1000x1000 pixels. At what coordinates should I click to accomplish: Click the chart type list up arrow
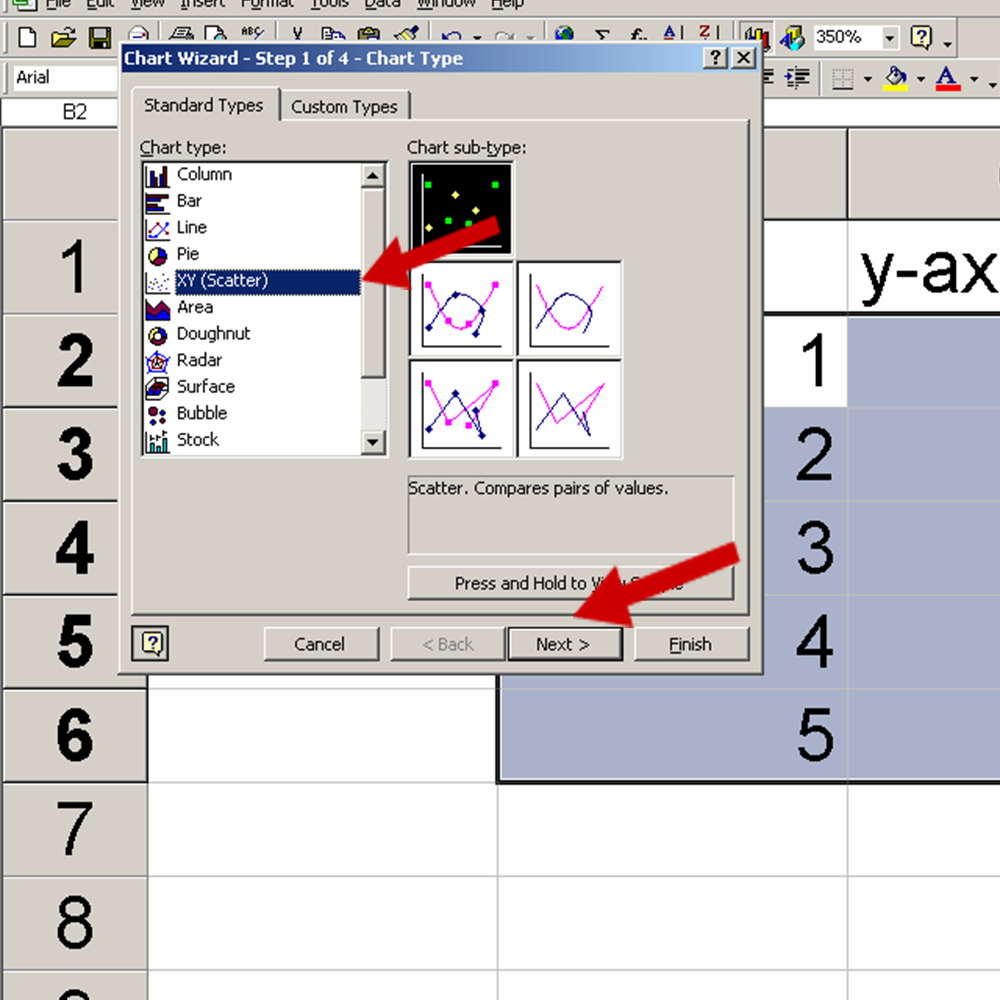click(x=373, y=175)
